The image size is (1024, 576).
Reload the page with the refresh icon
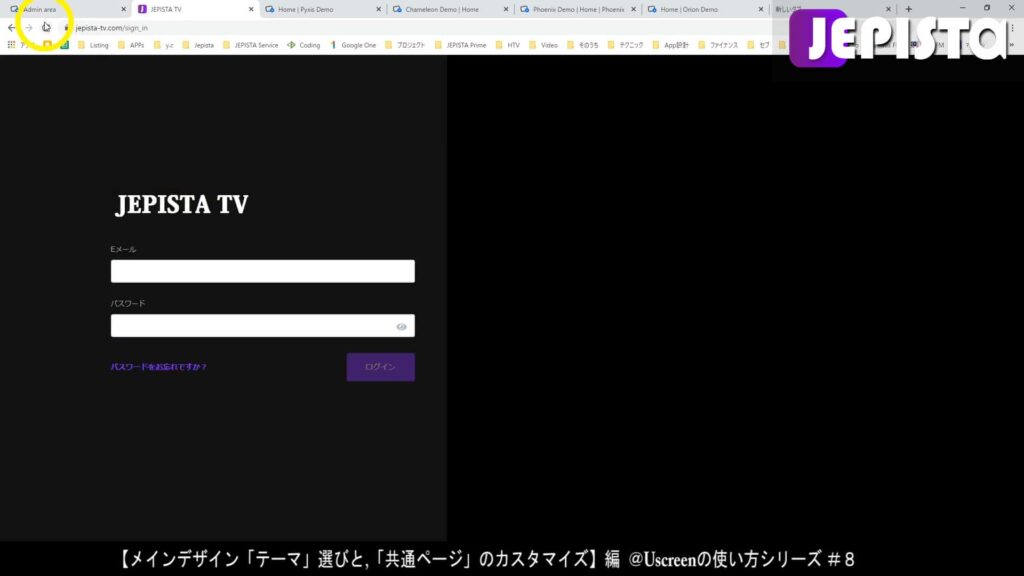pyautogui.click(x=46, y=27)
